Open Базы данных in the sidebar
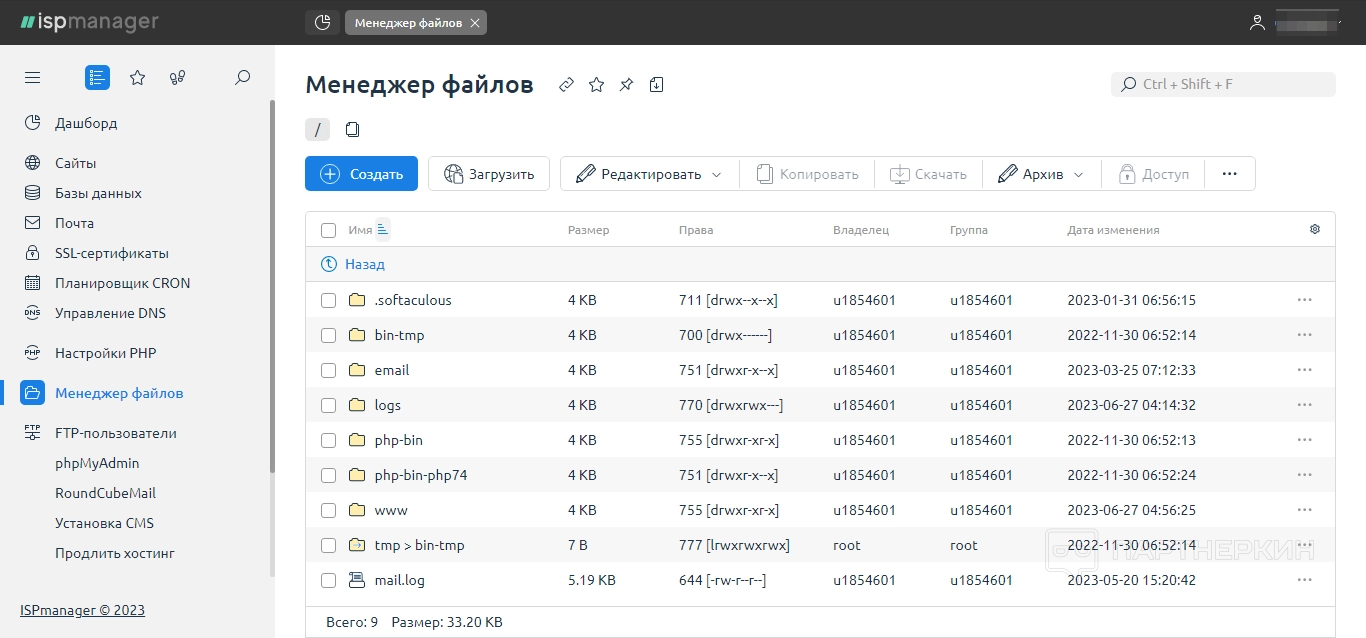 point(98,193)
